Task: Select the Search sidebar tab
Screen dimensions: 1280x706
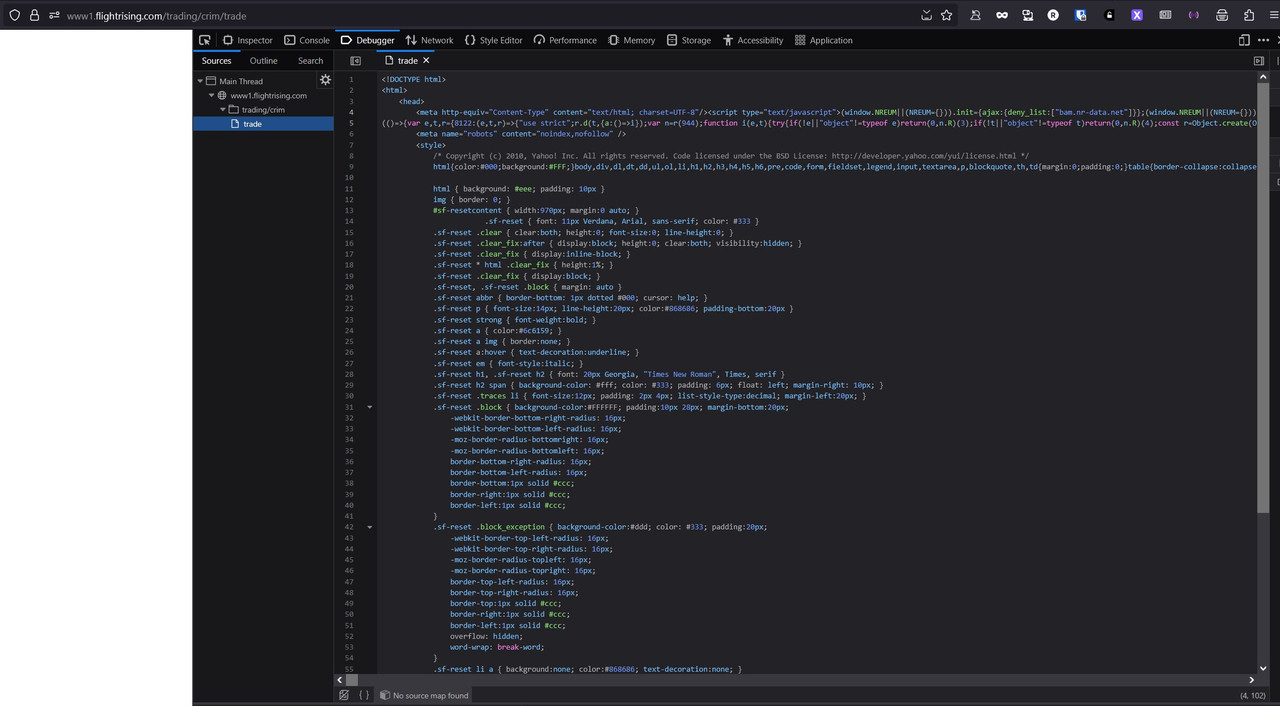Action: pos(311,60)
